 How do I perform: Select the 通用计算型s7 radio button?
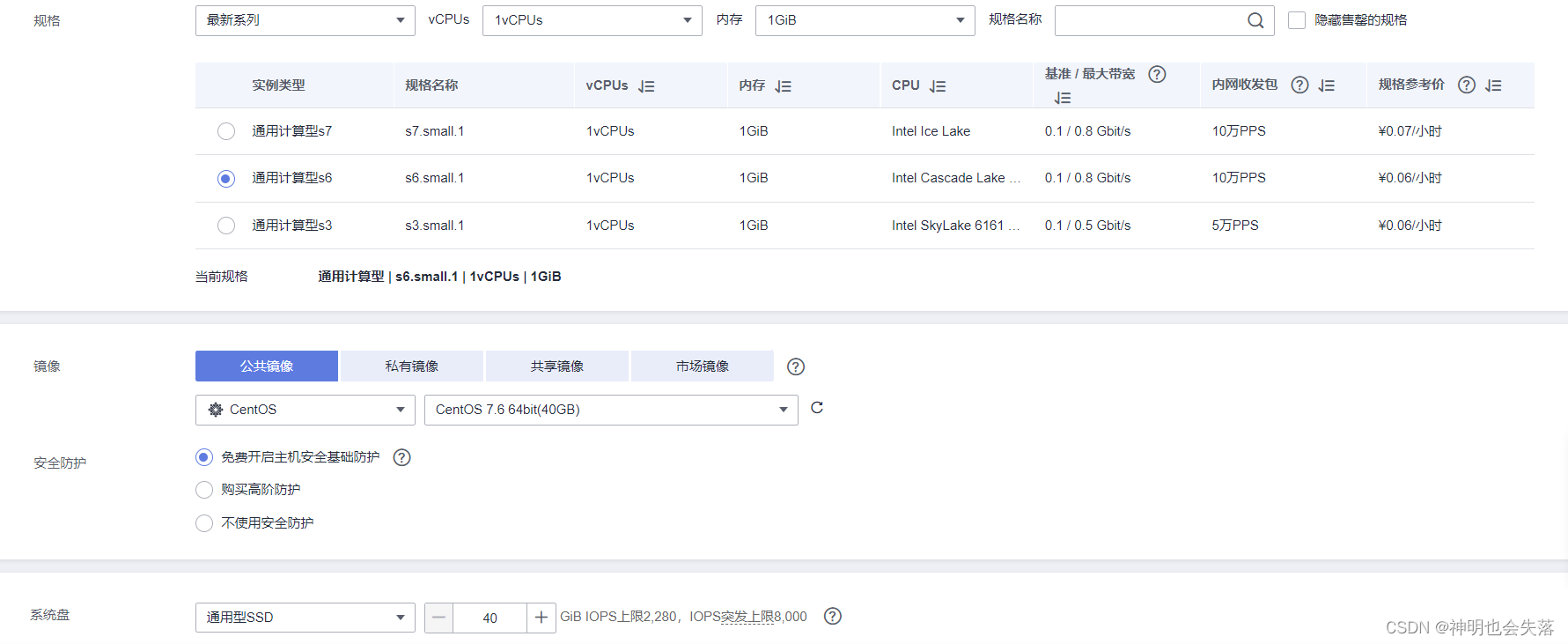[x=226, y=131]
